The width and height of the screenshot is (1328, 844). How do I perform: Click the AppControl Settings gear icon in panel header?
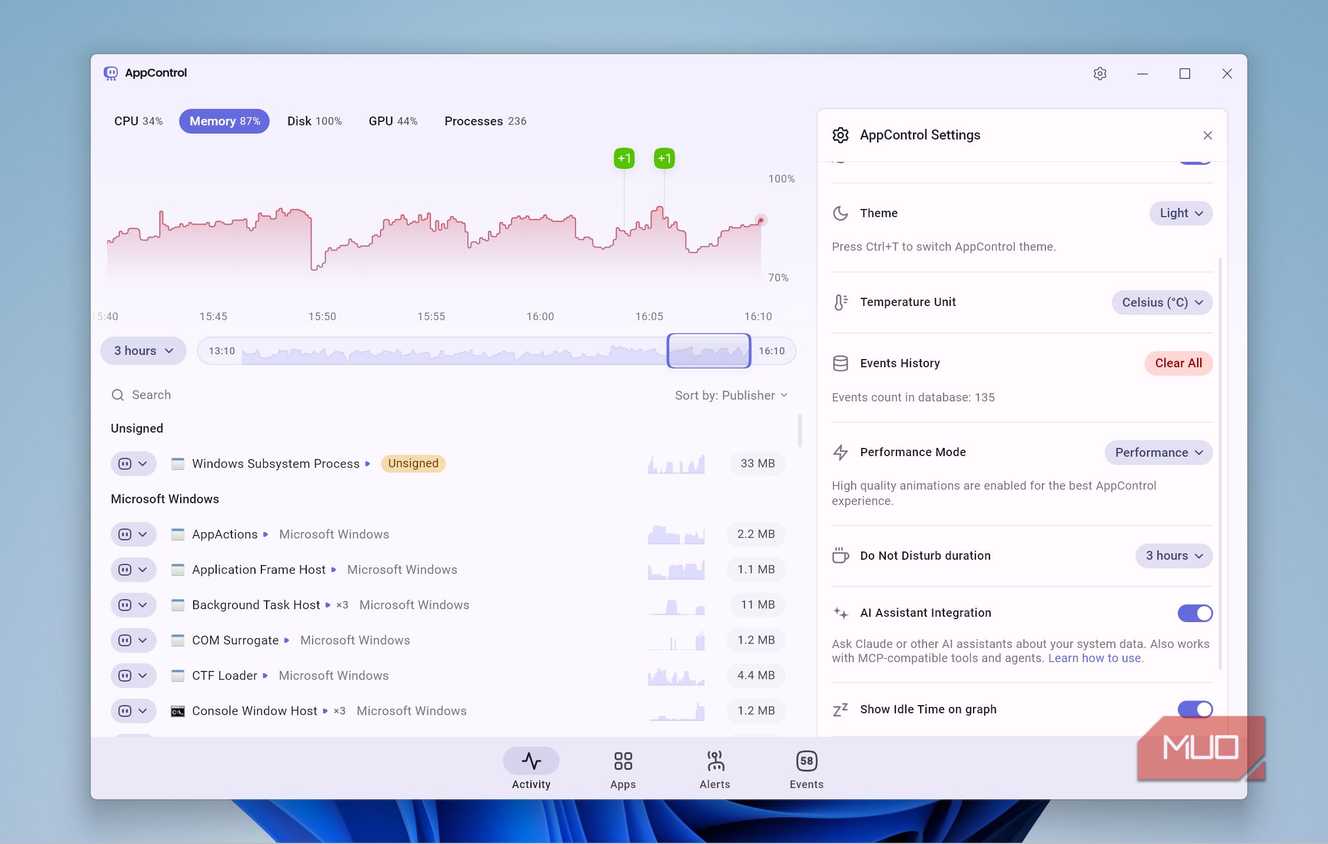pos(841,135)
